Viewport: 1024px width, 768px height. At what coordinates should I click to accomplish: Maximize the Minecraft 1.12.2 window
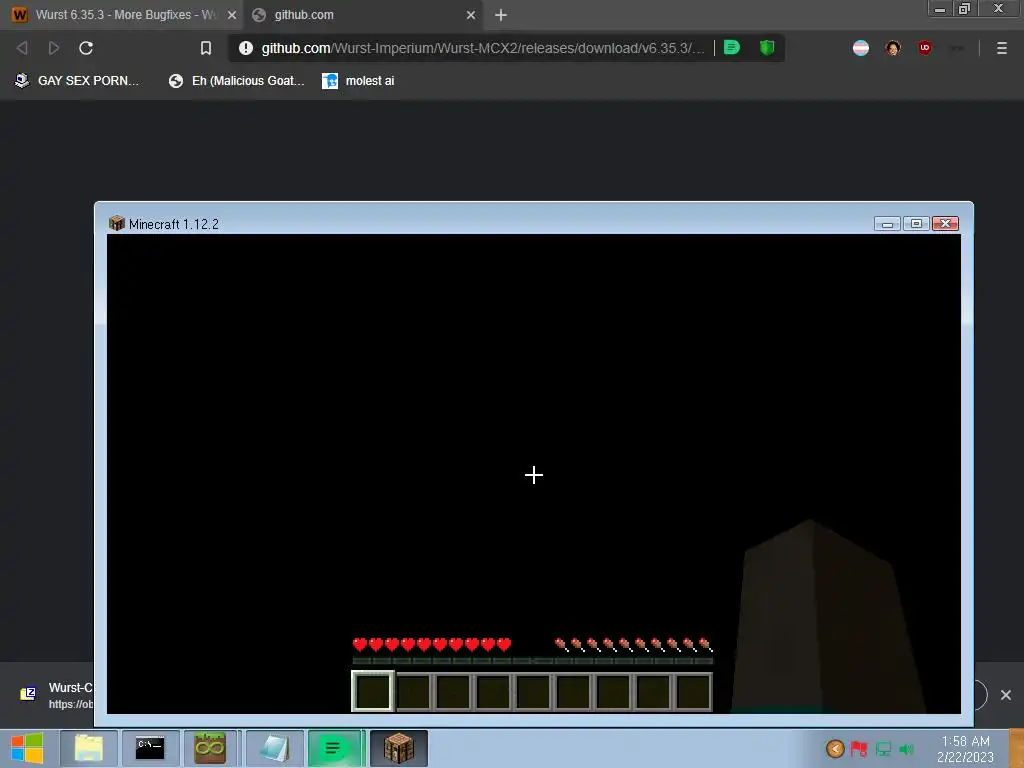coord(916,223)
